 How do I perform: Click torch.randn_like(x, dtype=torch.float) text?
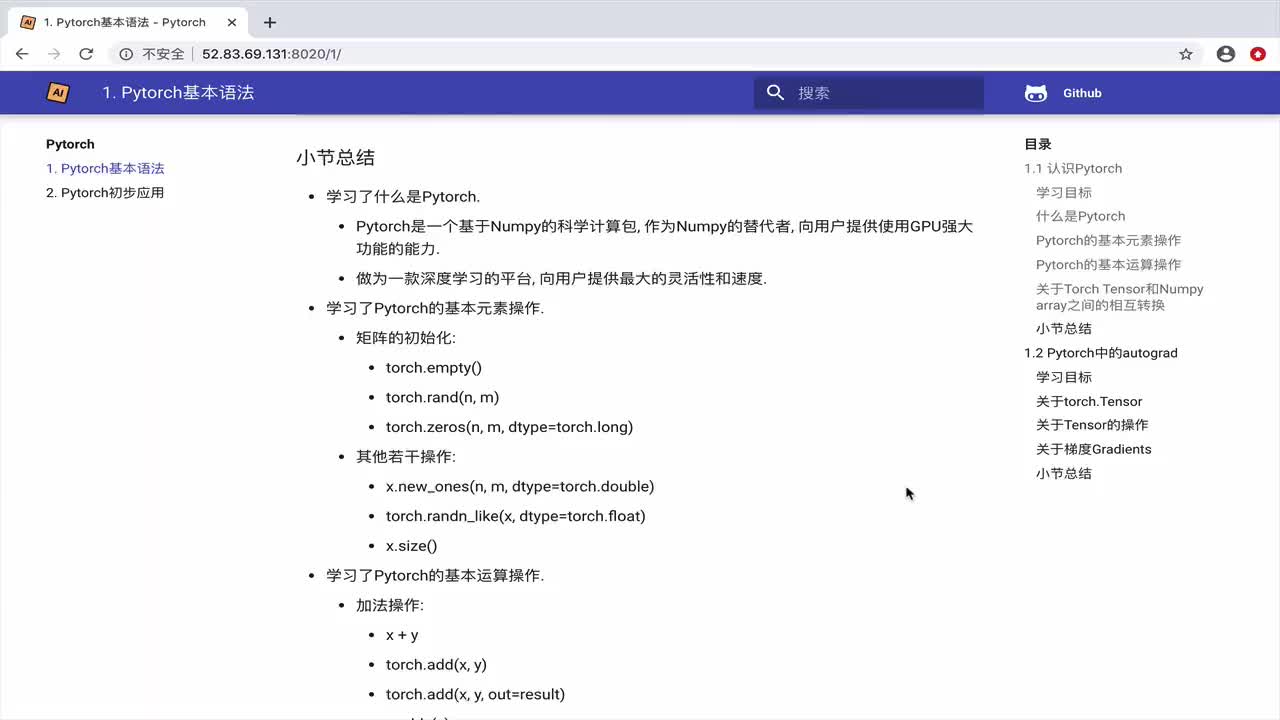tap(516, 516)
